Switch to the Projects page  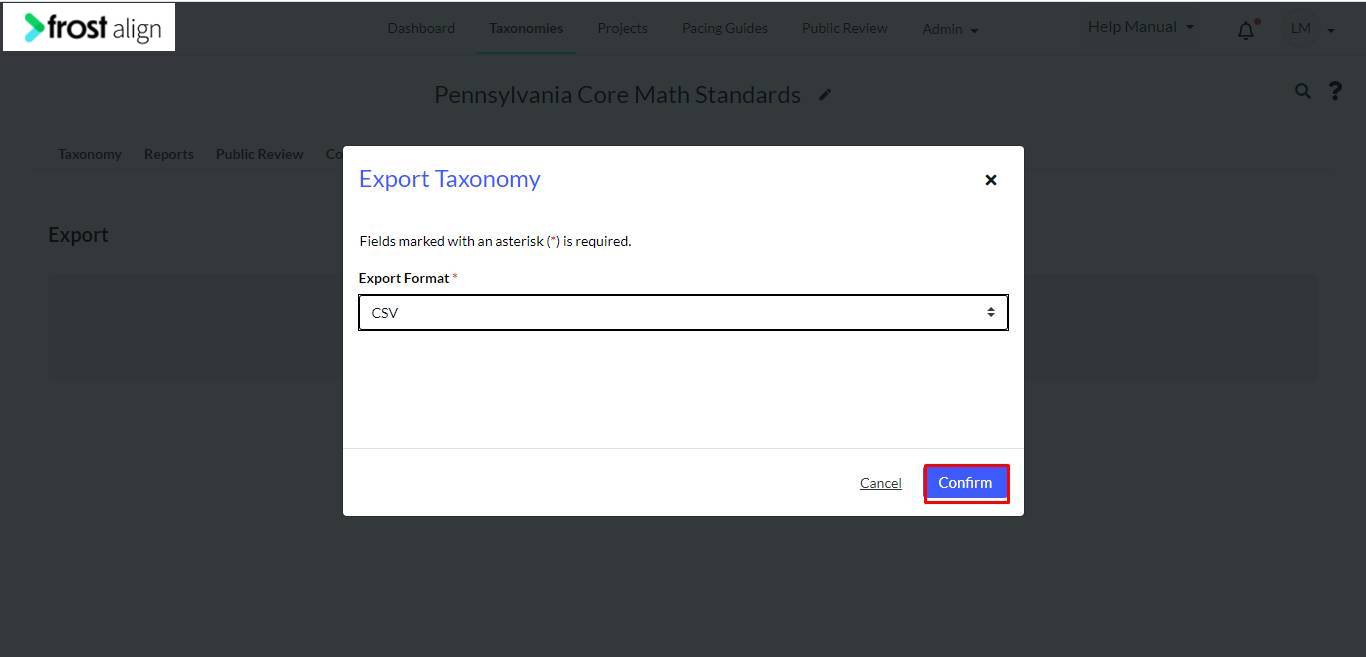[x=622, y=28]
